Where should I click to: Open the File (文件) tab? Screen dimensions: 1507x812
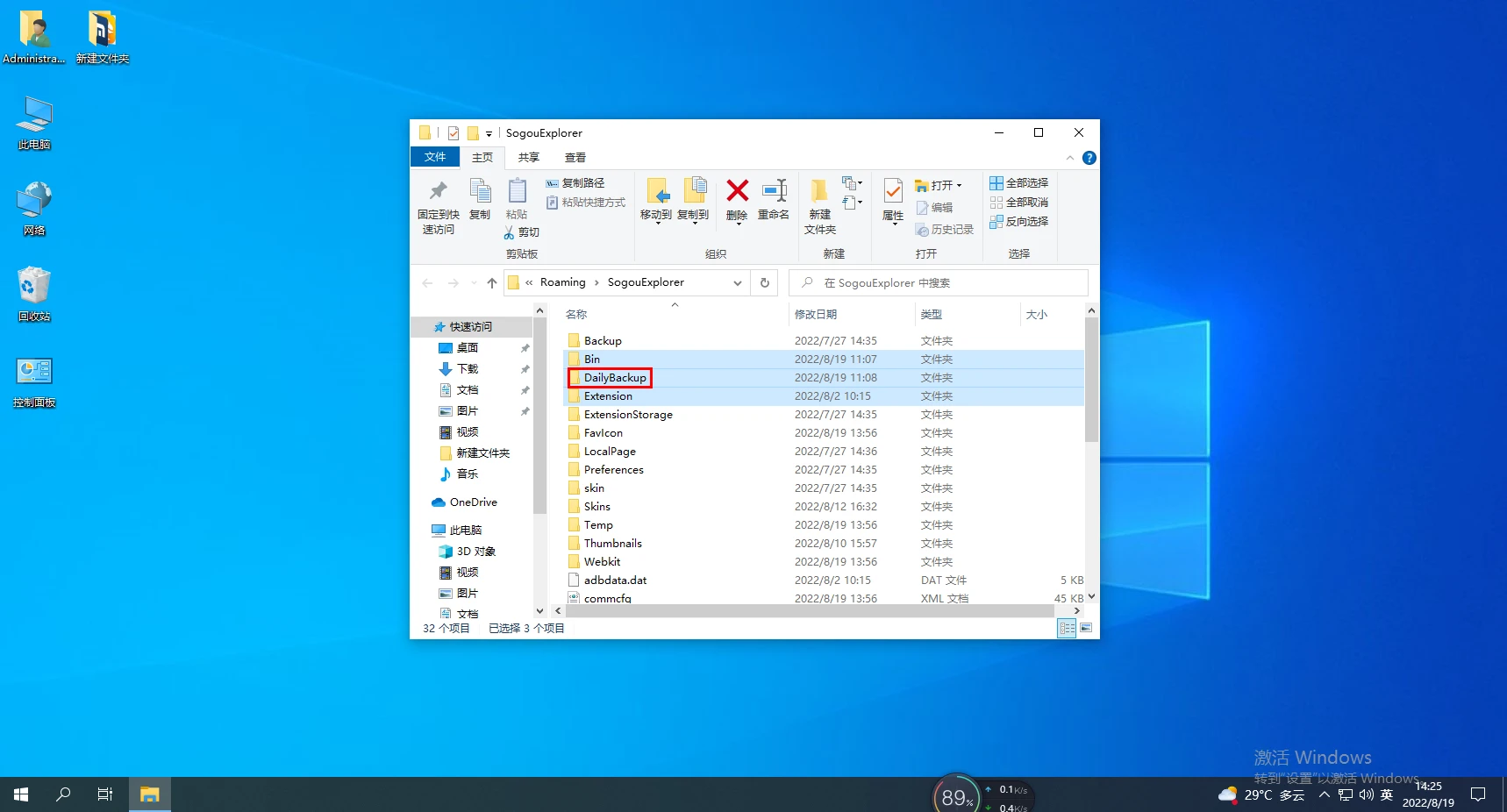click(x=435, y=157)
